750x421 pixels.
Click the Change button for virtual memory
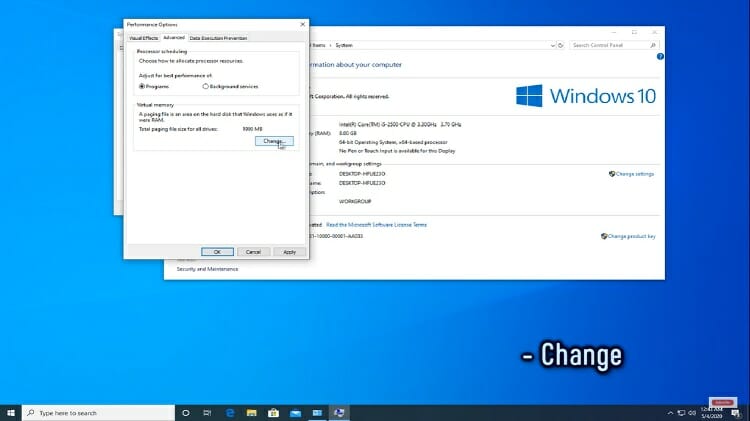pos(274,141)
